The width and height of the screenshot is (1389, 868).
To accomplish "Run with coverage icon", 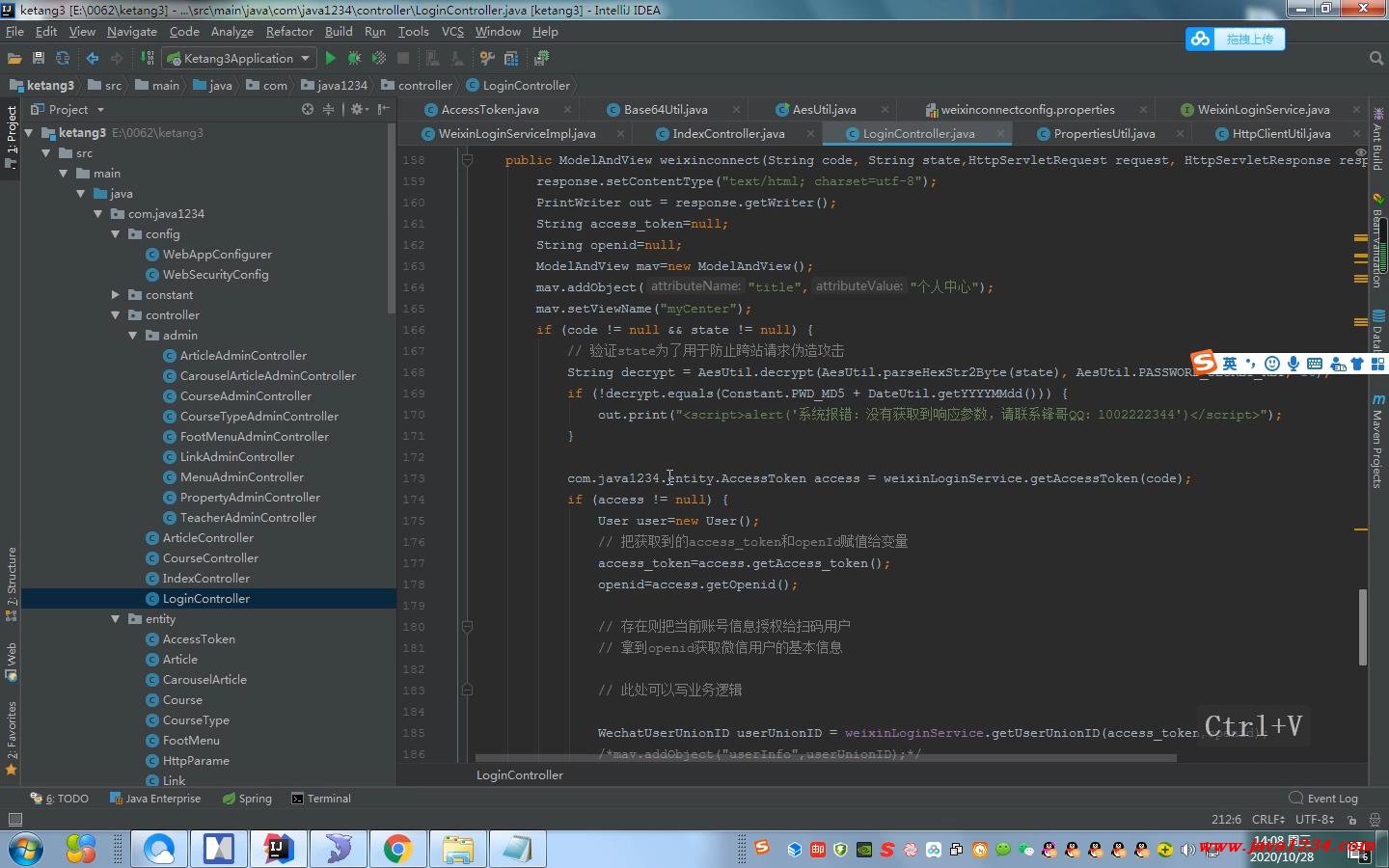I will 379,59.
